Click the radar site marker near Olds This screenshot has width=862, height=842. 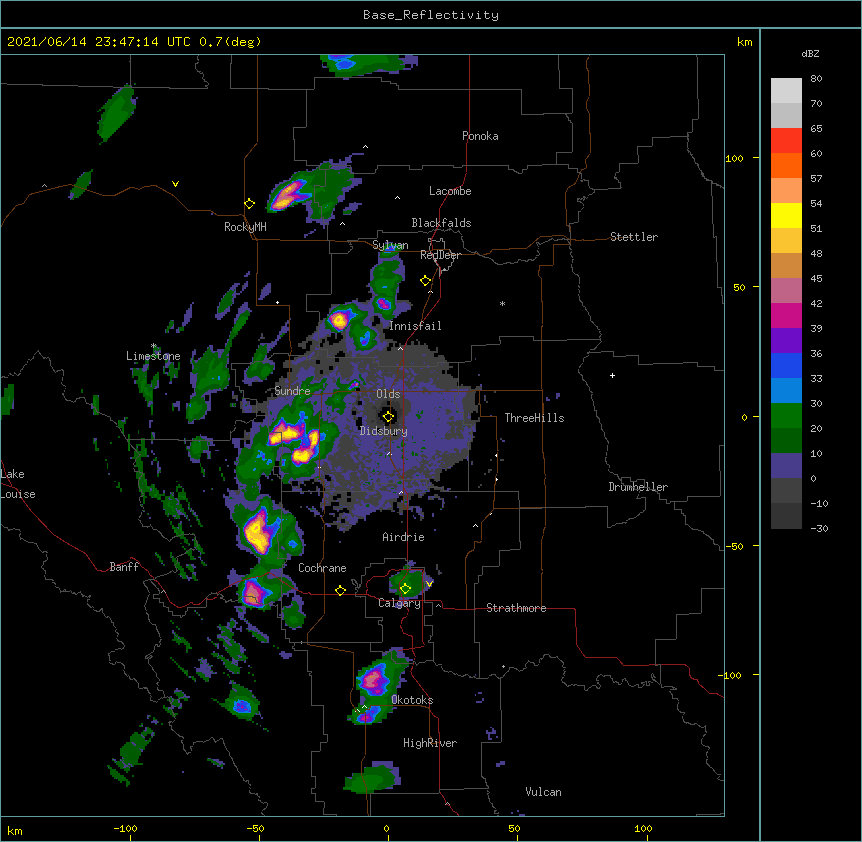(388, 417)
